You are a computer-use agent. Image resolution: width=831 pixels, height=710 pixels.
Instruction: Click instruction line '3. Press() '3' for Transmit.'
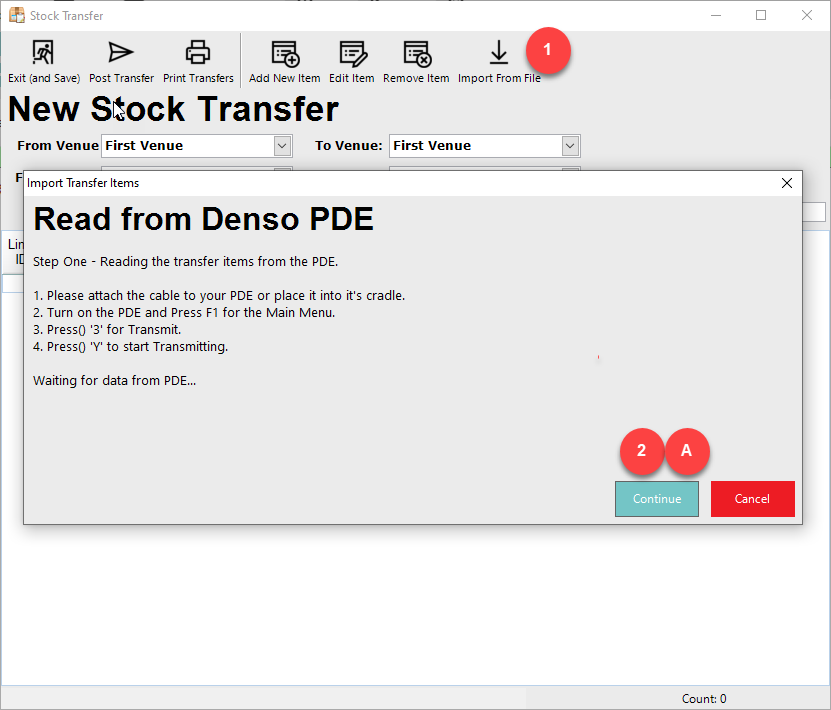[107, 330]
